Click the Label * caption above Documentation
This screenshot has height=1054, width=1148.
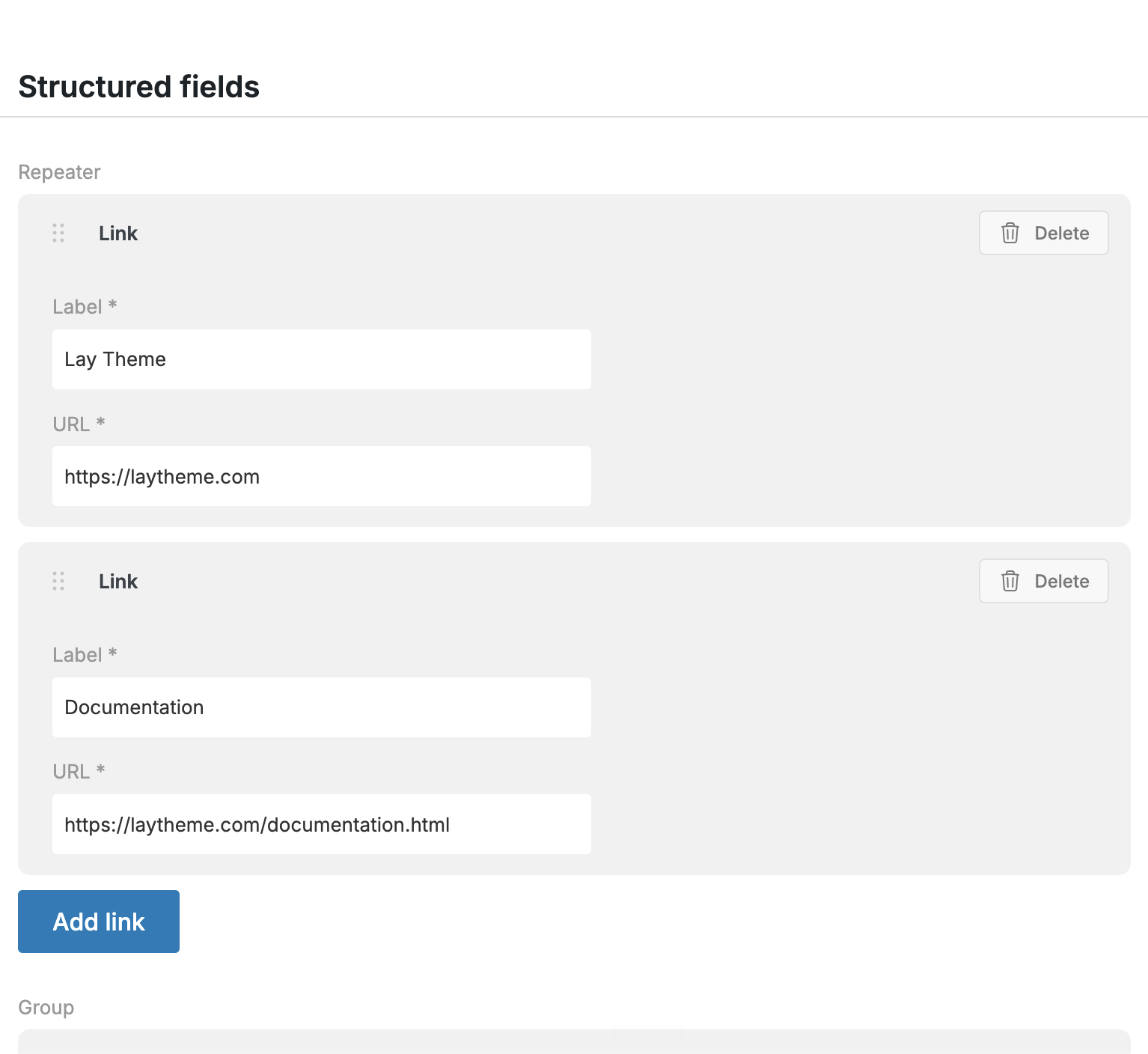pyautogui.click(x=85, y=655)
